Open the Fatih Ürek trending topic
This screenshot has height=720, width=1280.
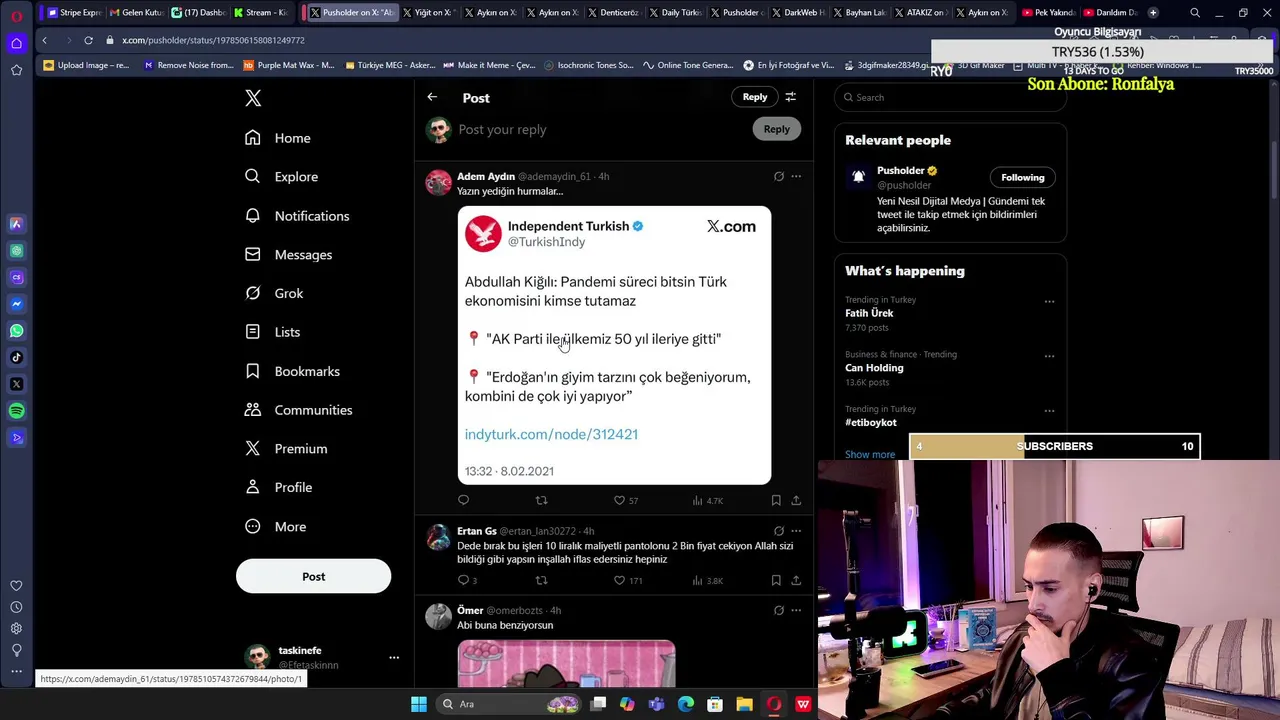869,313
